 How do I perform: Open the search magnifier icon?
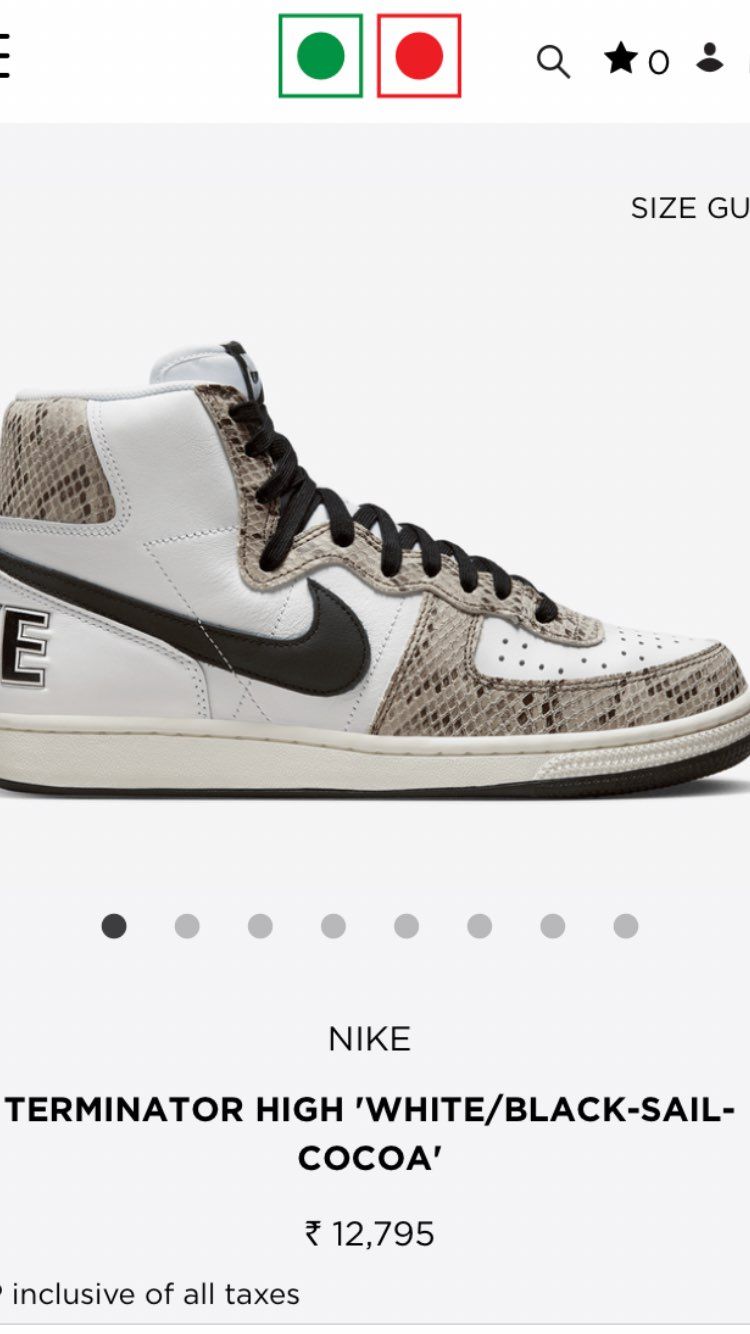[553, 61]
